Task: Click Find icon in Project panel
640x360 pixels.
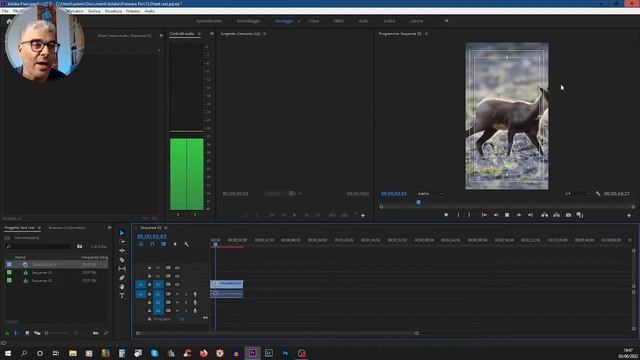Action: click(x=106, y=333)
